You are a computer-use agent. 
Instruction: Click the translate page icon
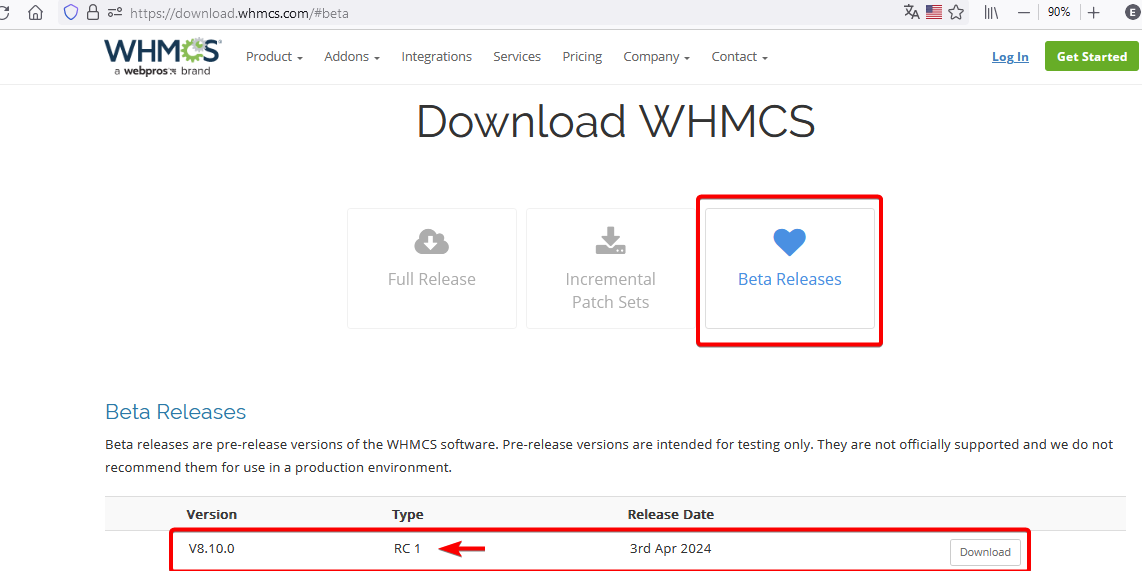click(911, 12)
